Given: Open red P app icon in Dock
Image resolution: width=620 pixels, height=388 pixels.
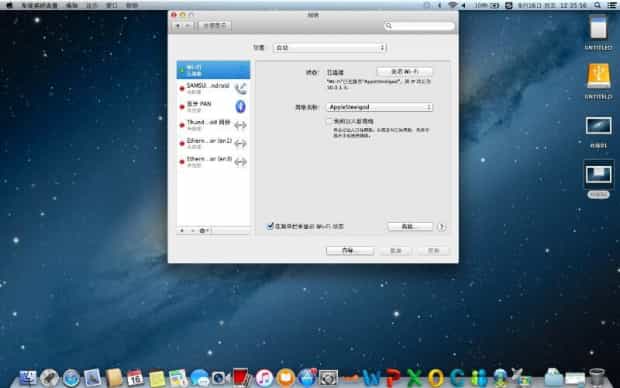Looking at the screenshot, I should [393, 378].
